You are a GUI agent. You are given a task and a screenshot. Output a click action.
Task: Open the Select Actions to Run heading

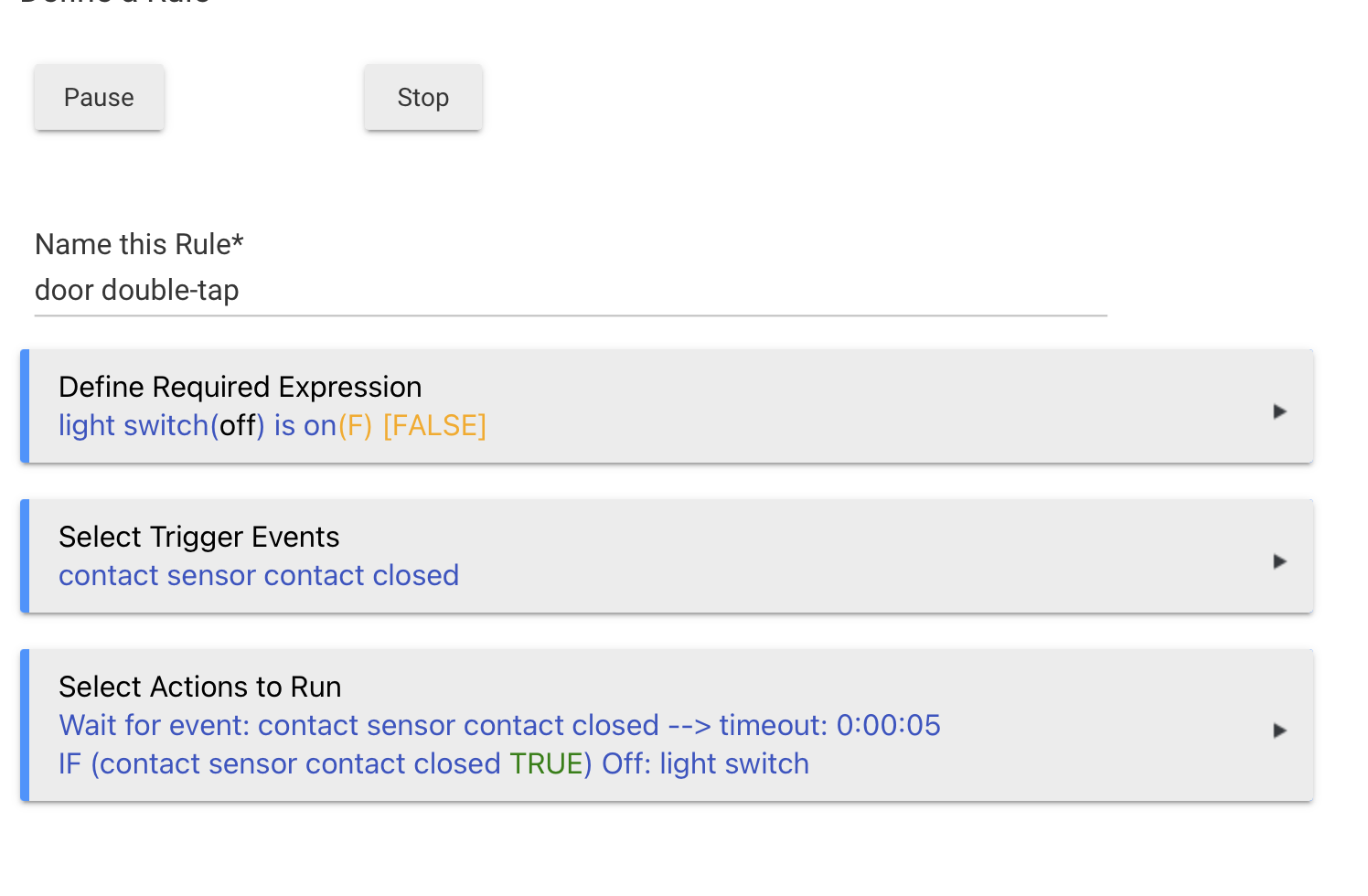coord(200,687)
